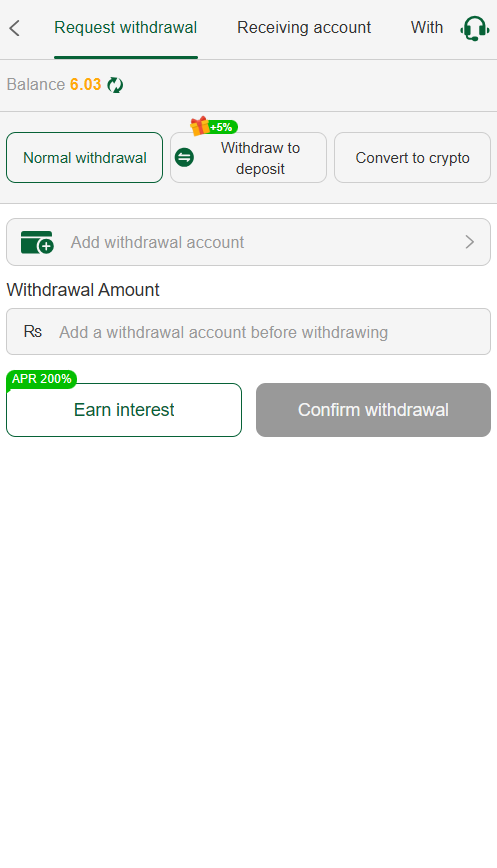Tap the +5% gift bonus badge
This screenshot has height=868, width=497.
(214, 127)
